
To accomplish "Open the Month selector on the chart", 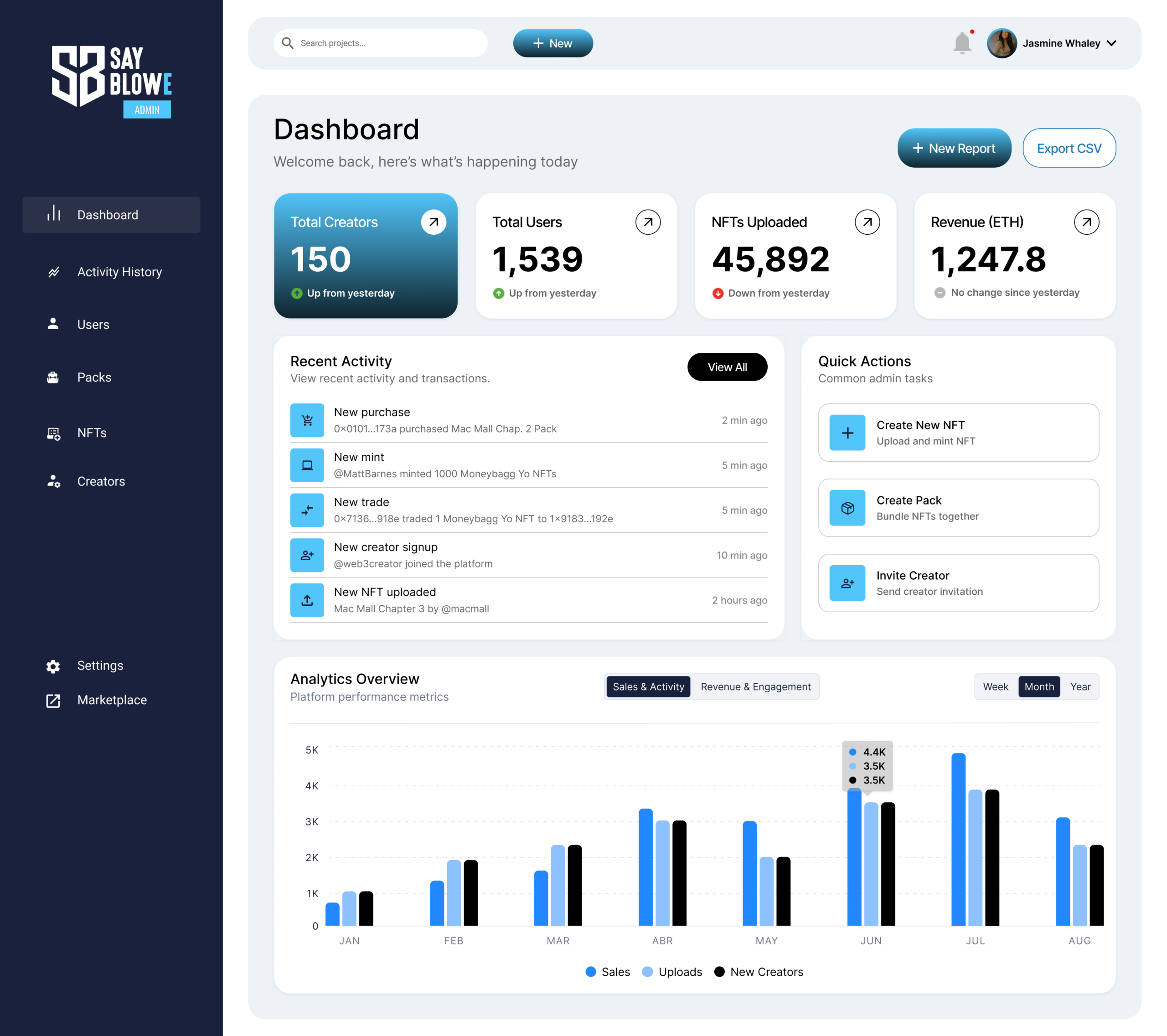I will (1038, 687).
